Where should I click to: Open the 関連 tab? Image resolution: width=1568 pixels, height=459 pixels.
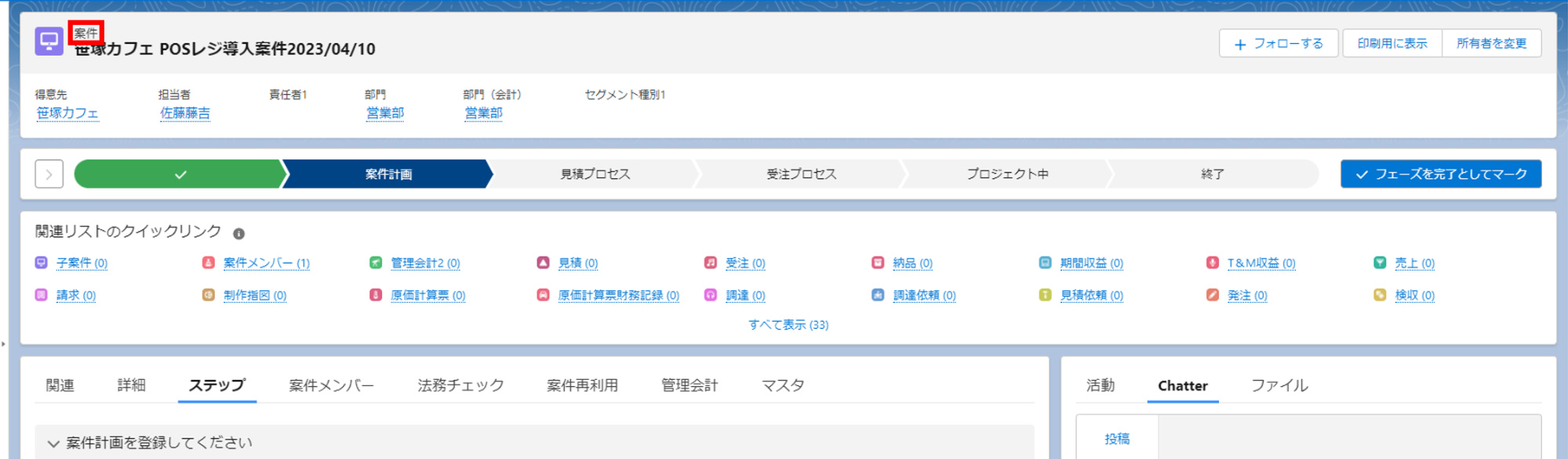coord(60,385)
